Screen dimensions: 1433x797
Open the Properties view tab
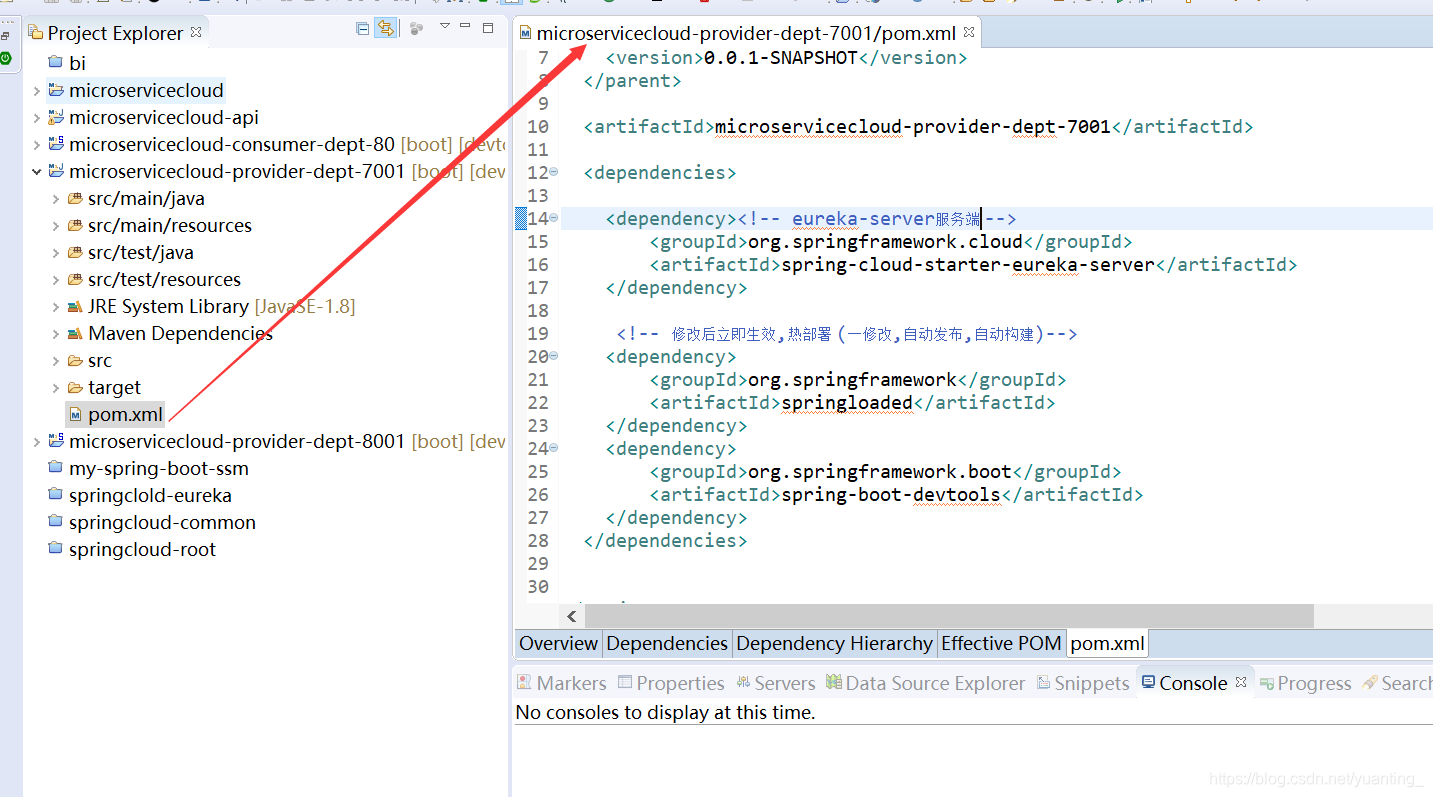(x=670, y=684)
